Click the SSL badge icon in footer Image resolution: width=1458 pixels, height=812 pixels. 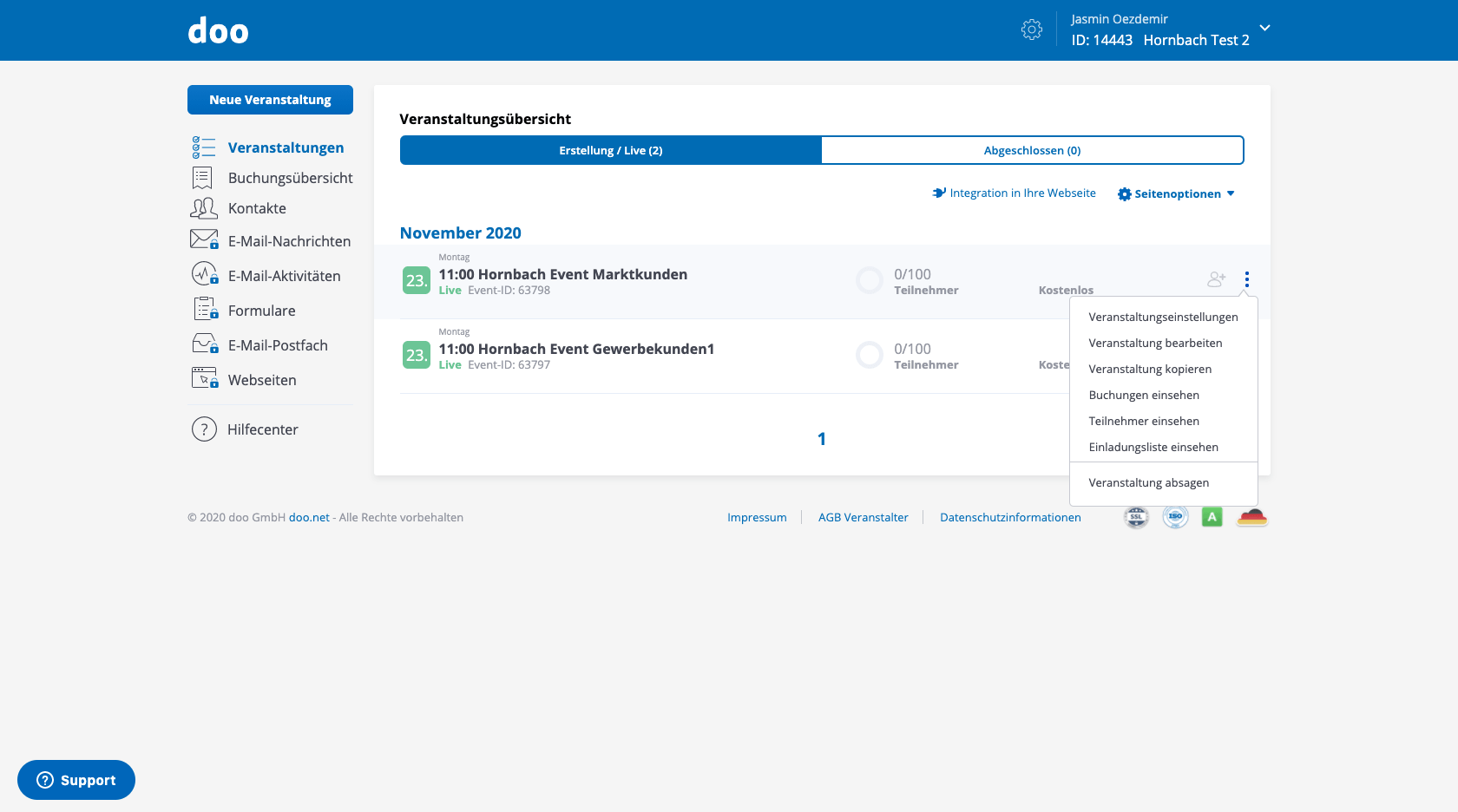click(1136, 517)
